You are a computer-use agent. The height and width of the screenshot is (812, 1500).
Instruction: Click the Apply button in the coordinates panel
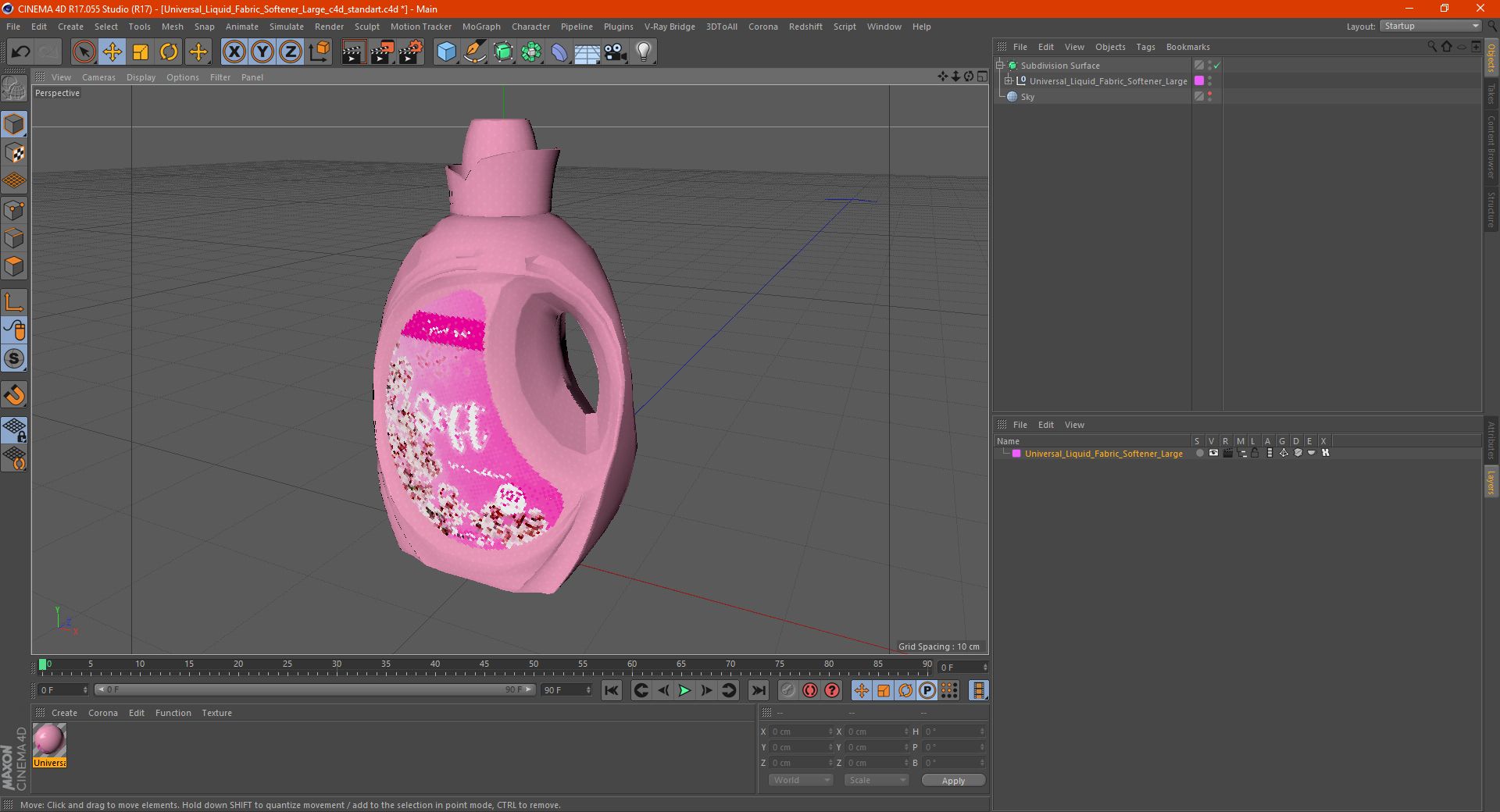pyautogui.click(x=952, y=780)
